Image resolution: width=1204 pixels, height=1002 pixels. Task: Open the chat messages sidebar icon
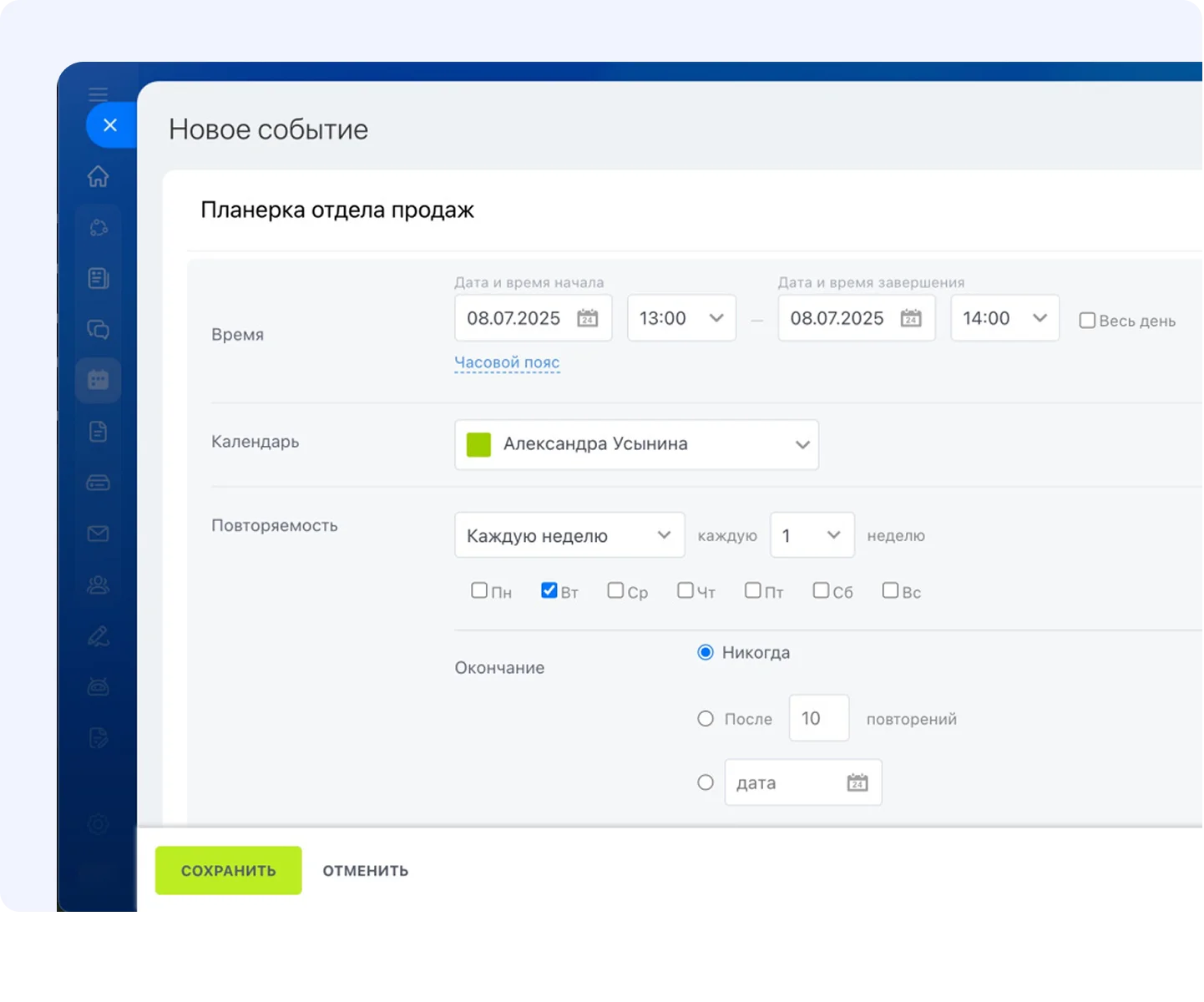pyautogui.click(x=98, y=329)
